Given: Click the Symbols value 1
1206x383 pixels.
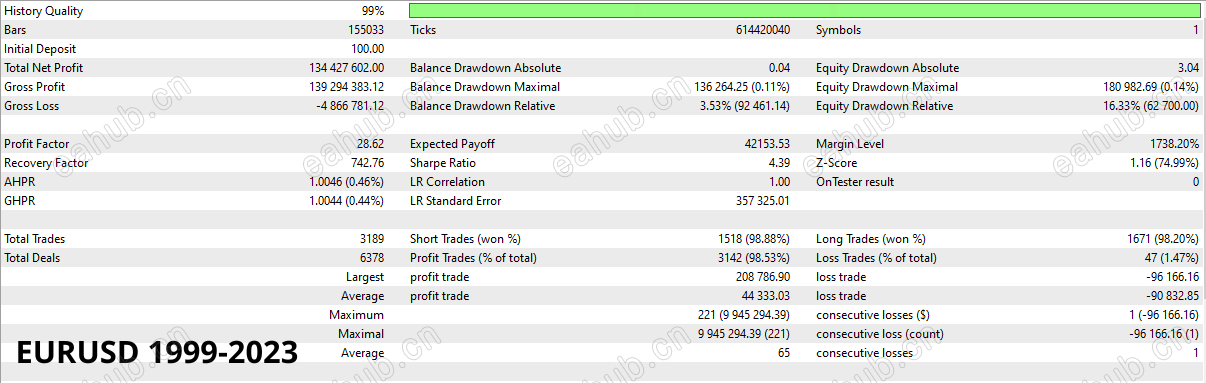Looking at the screenshot, I should tap(1195, 30).
